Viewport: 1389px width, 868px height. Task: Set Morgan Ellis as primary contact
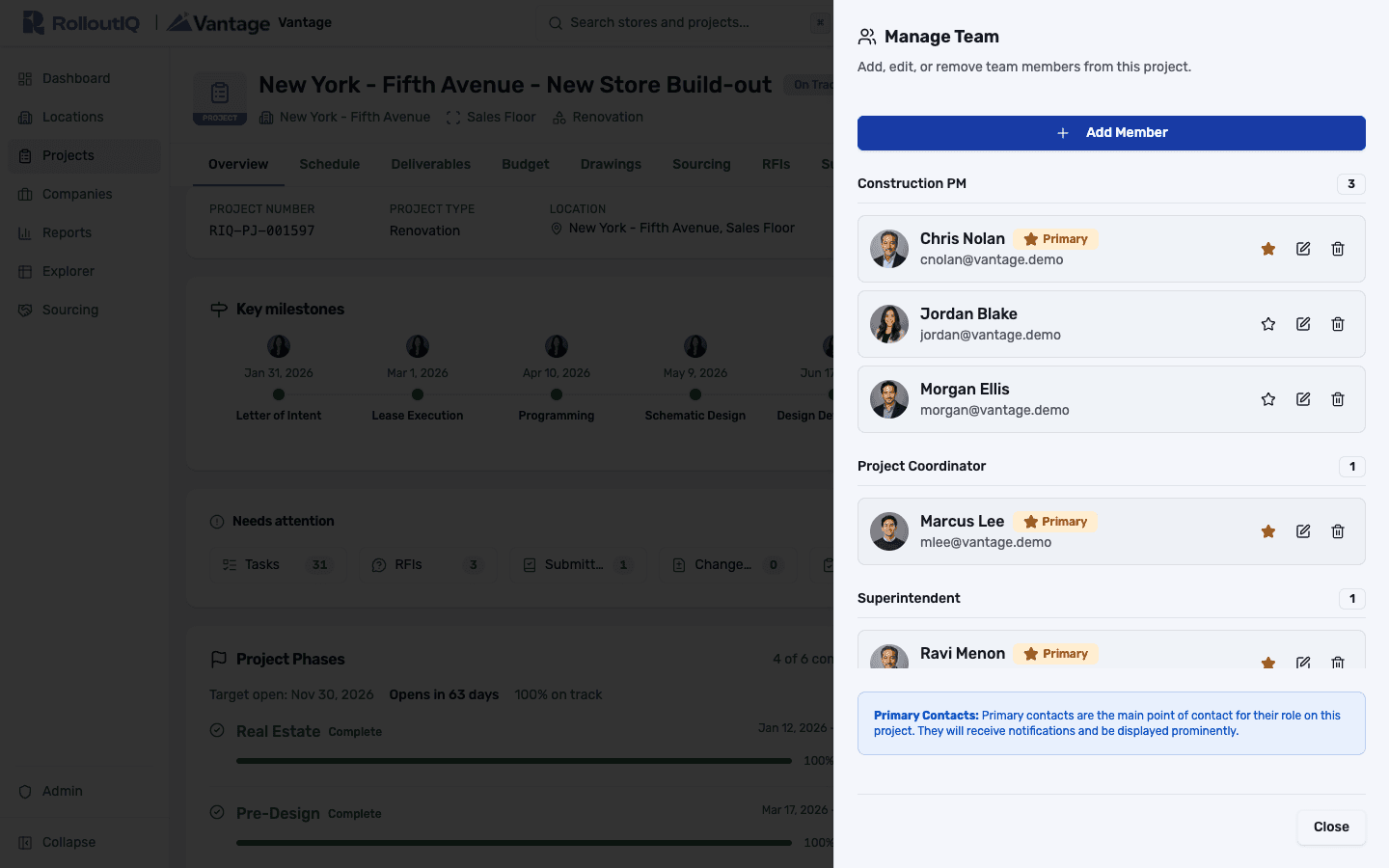(1268, 399)
